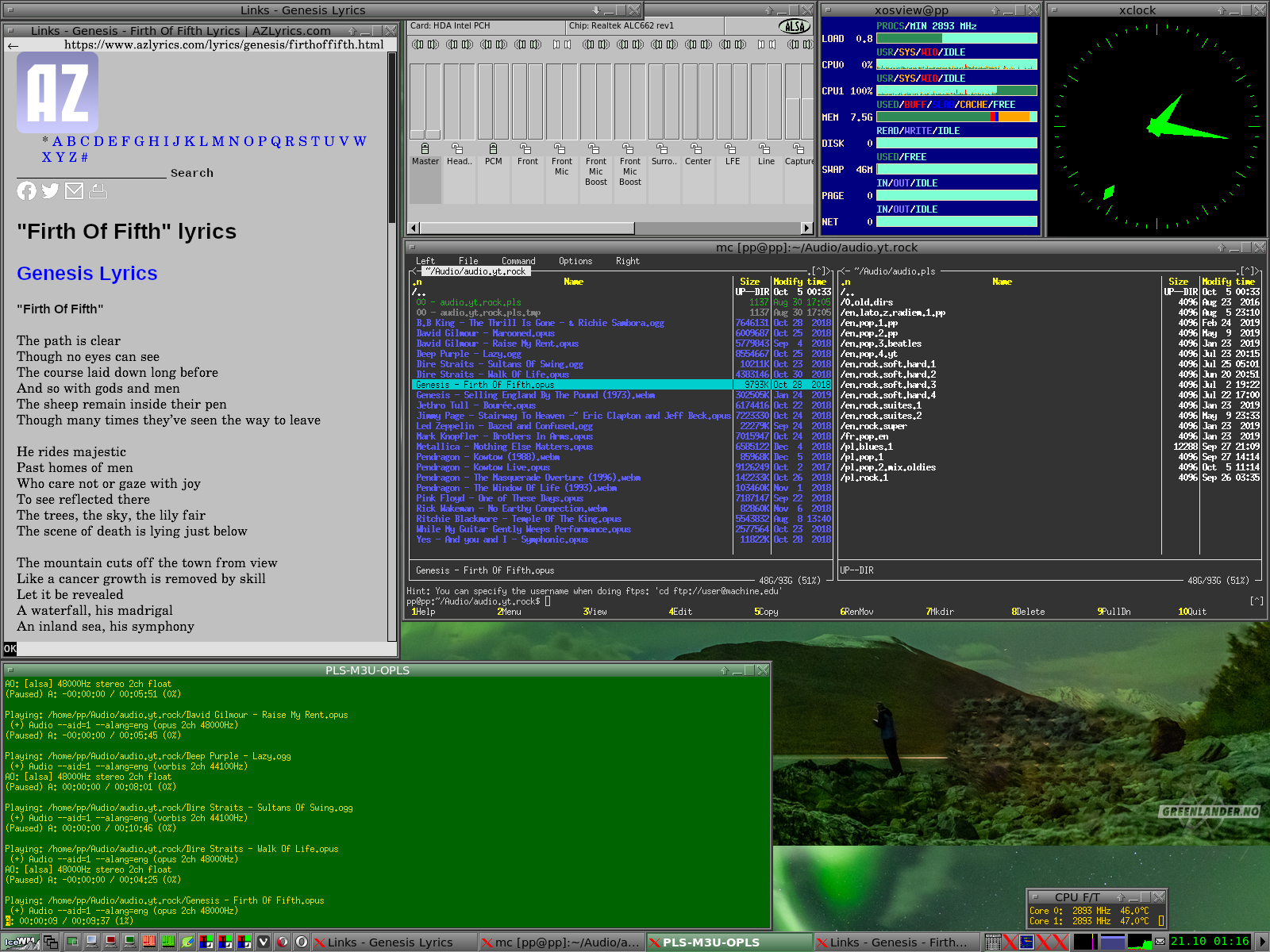
Task: Click the 10Quit function key button
Action: point(1193,612)
